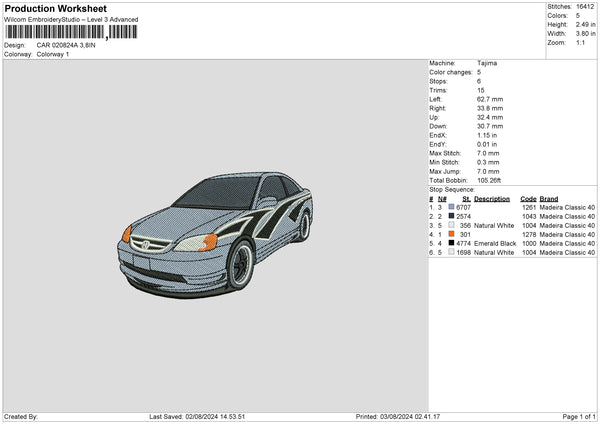600x424 pixels.
Task: Click the Max Stitch value '7.0 mm'
Action: pyautogui.click(x=488, y=153)
